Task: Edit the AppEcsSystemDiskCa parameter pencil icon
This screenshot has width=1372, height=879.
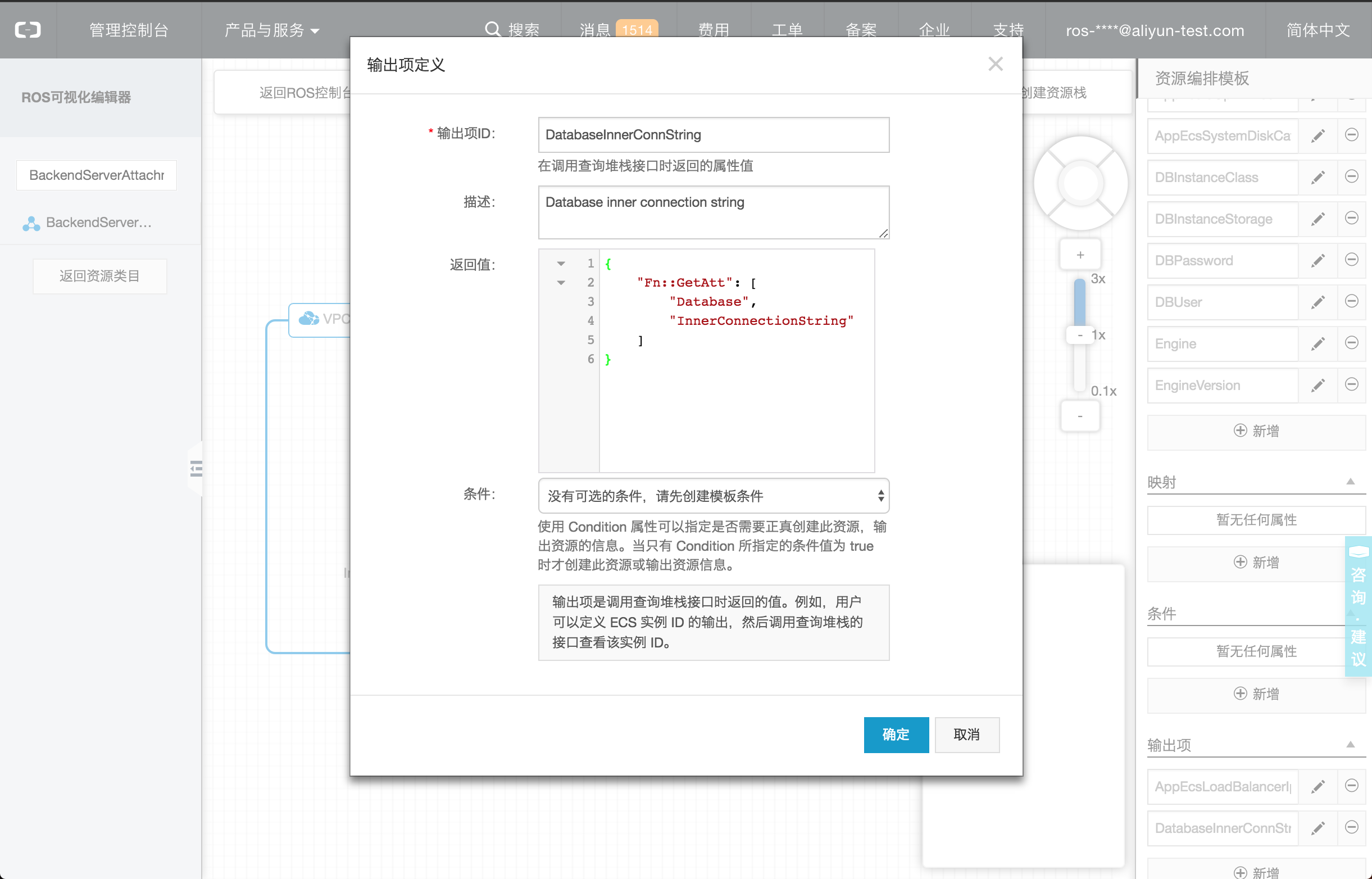Action: pos(1318,135)
